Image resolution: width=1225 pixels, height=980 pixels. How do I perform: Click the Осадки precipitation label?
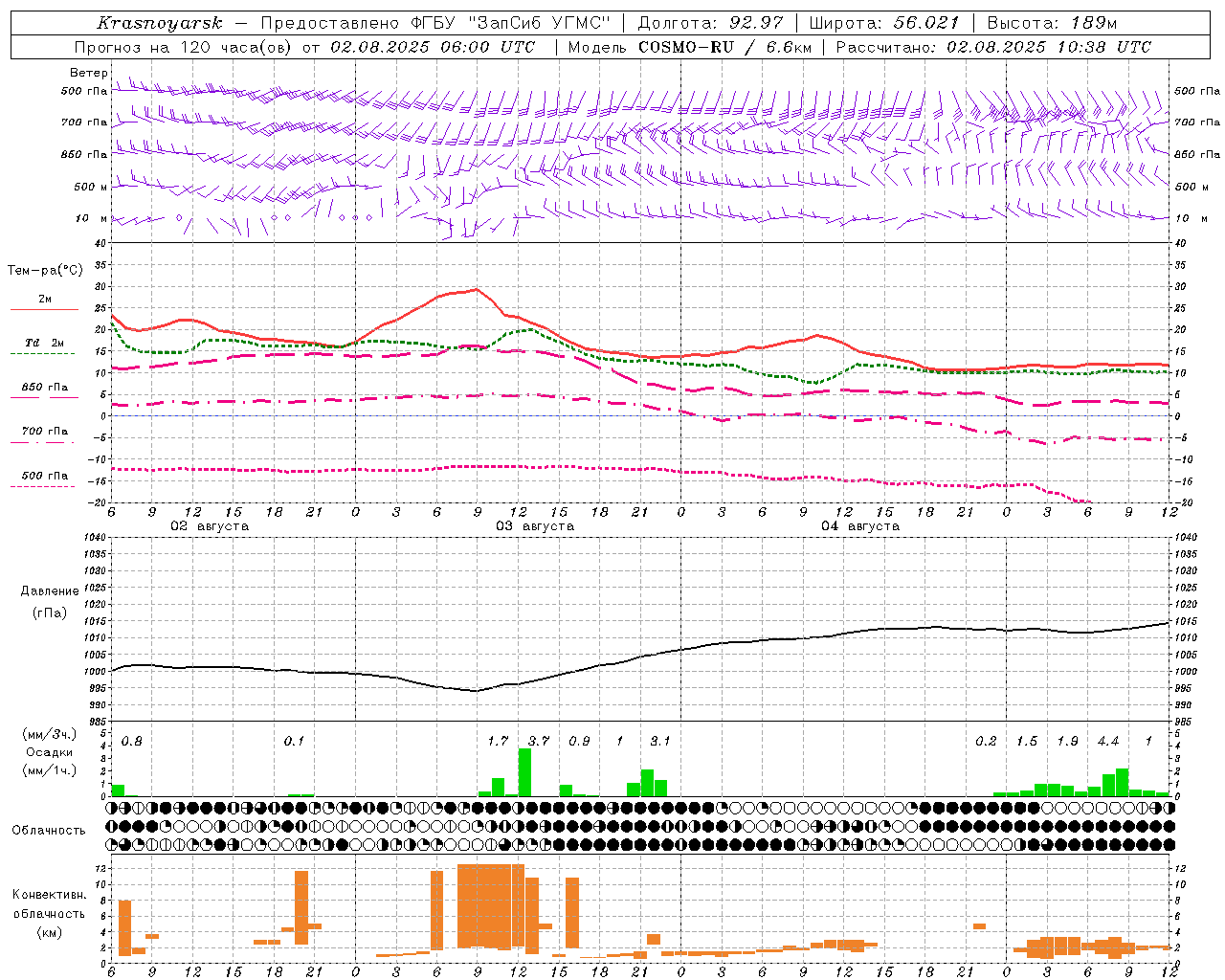pyautogui.click(x=50, y=752)
